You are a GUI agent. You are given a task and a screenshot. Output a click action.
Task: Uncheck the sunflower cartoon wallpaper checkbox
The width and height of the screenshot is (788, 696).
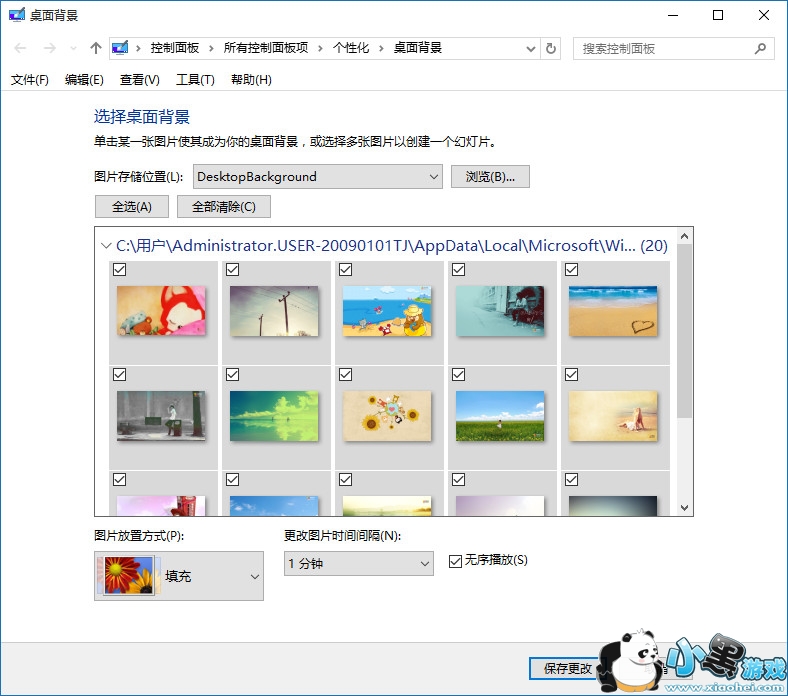point(346,375)
